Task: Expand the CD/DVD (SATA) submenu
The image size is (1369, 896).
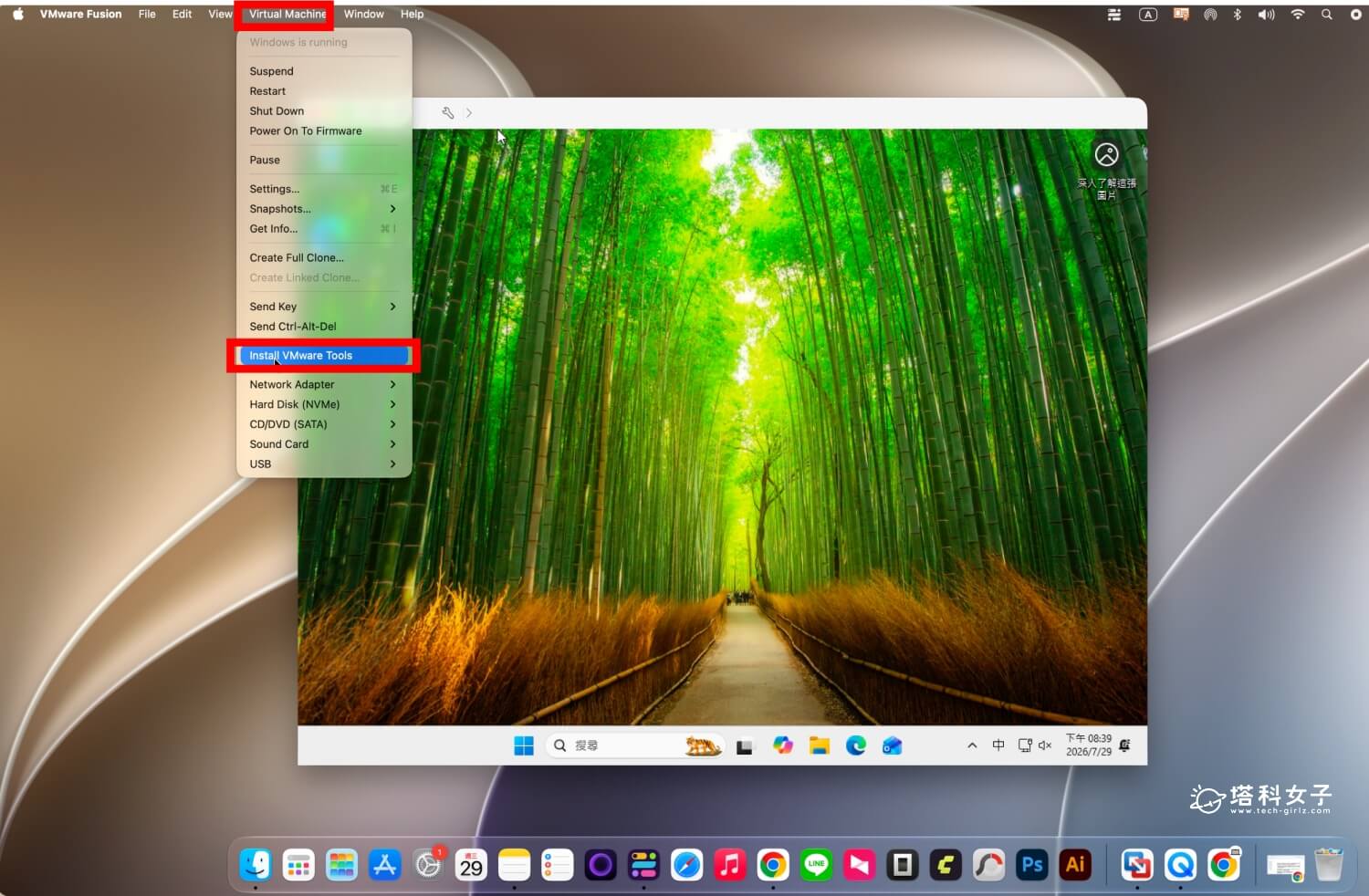Action: pos(324,424)
